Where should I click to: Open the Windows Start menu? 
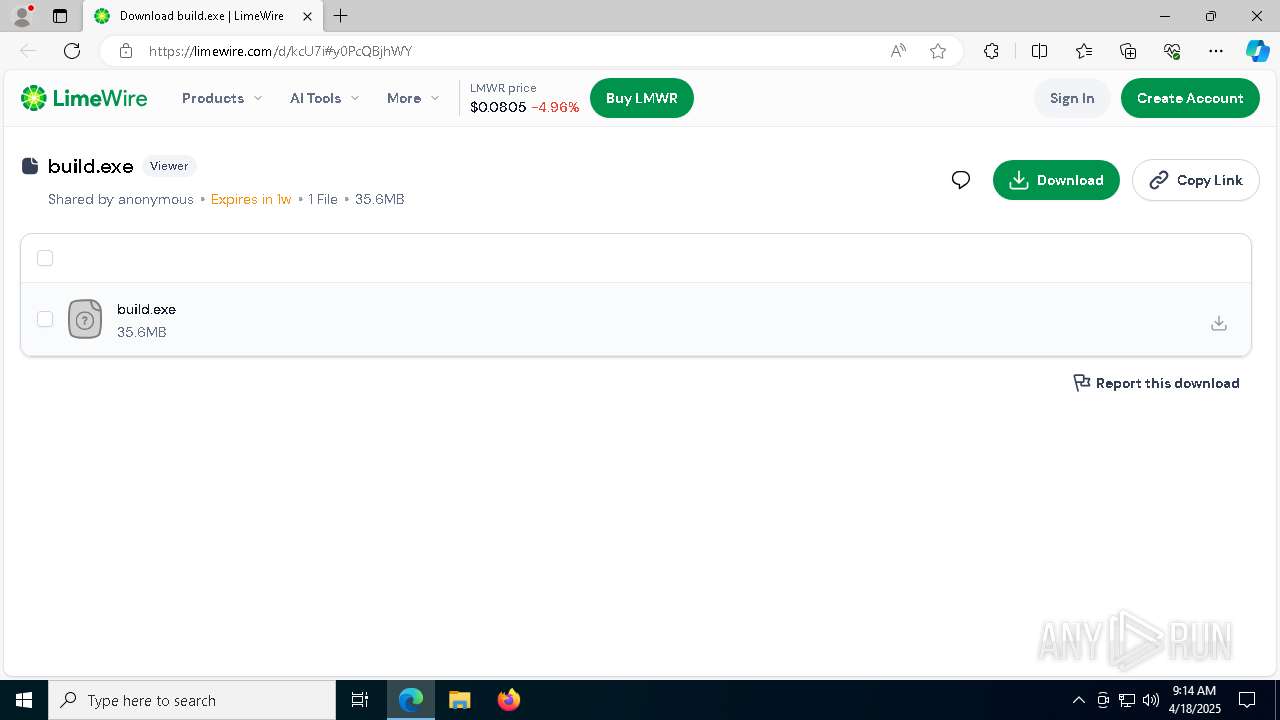(x=24, y=700)
